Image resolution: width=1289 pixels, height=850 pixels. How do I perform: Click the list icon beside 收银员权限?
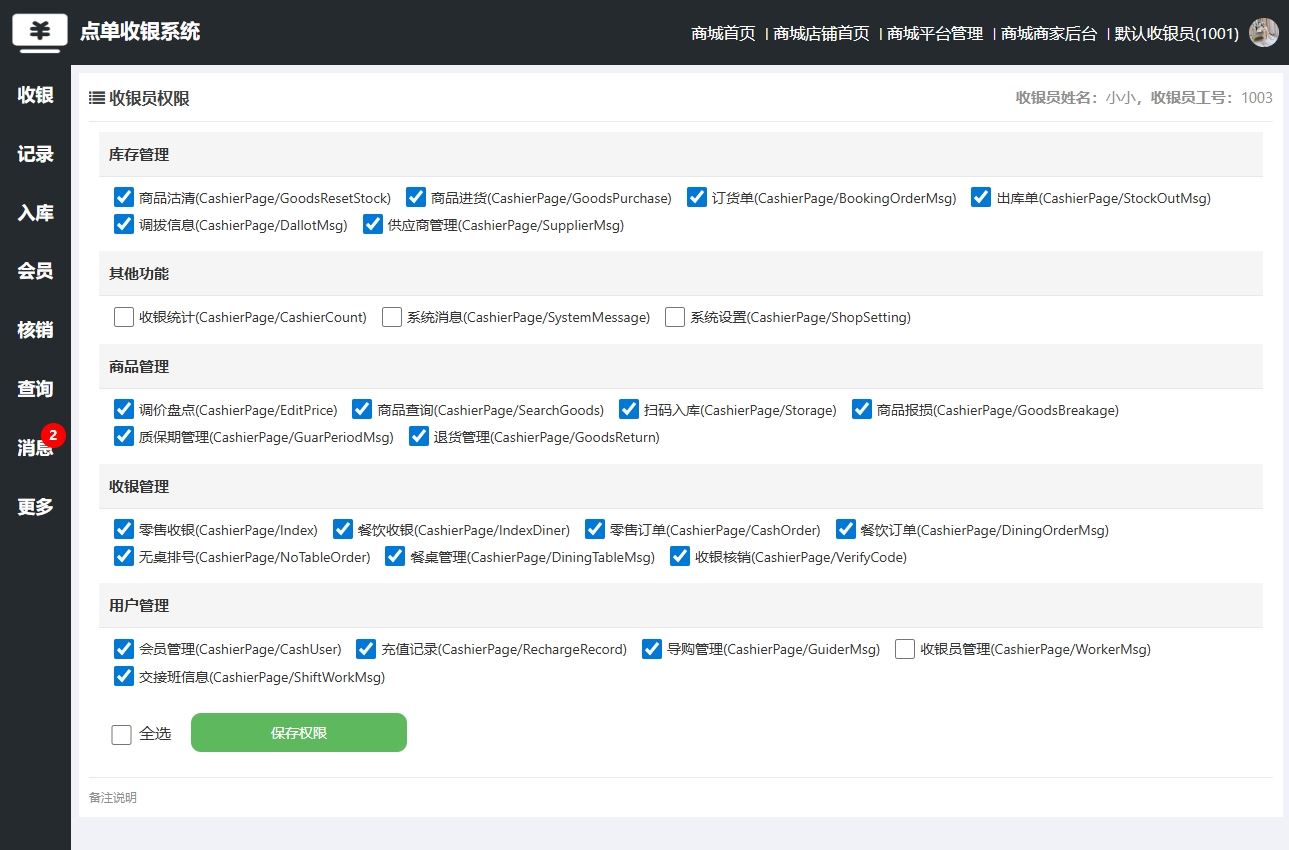coord(97,98)
